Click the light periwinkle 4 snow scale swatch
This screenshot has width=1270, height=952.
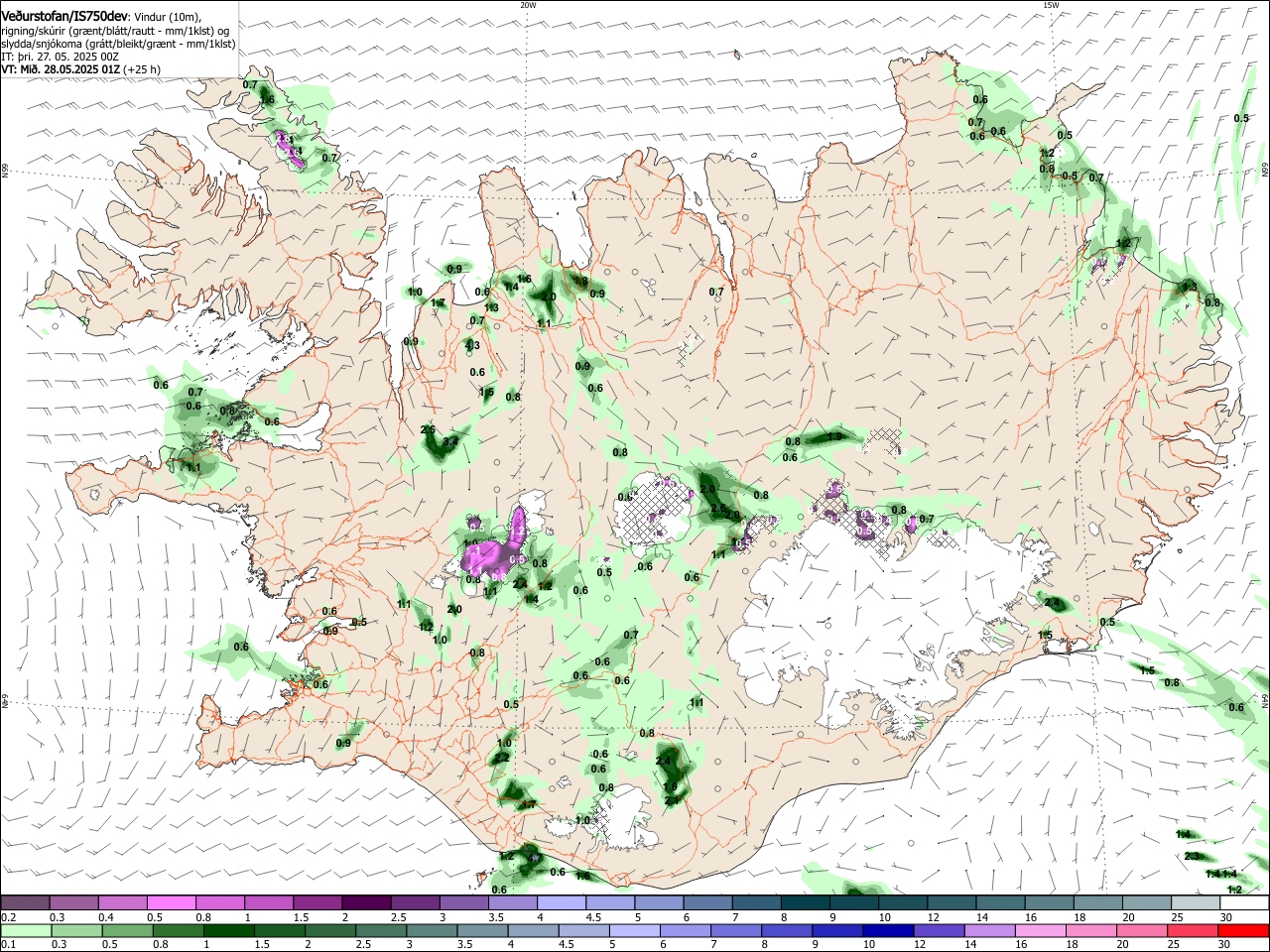point(561,902)
